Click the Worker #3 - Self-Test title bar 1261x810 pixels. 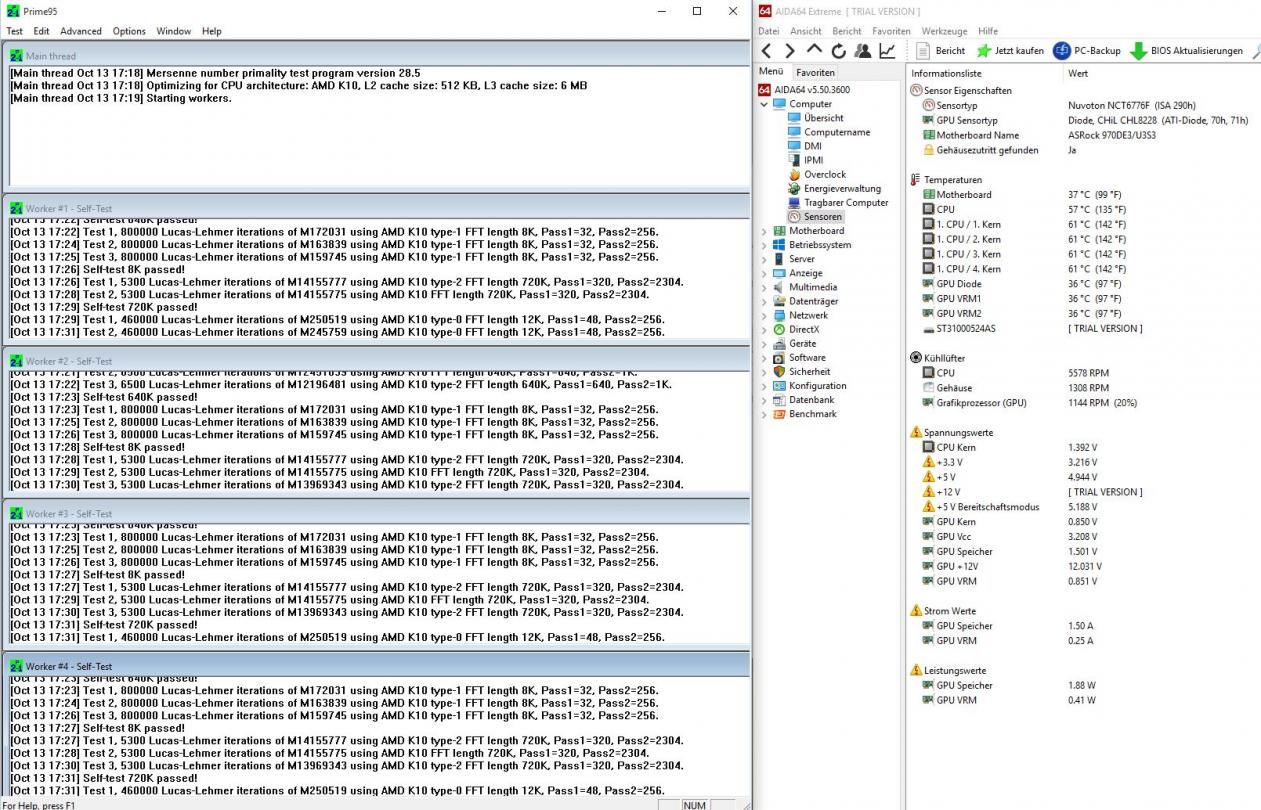tap(378, 513)
